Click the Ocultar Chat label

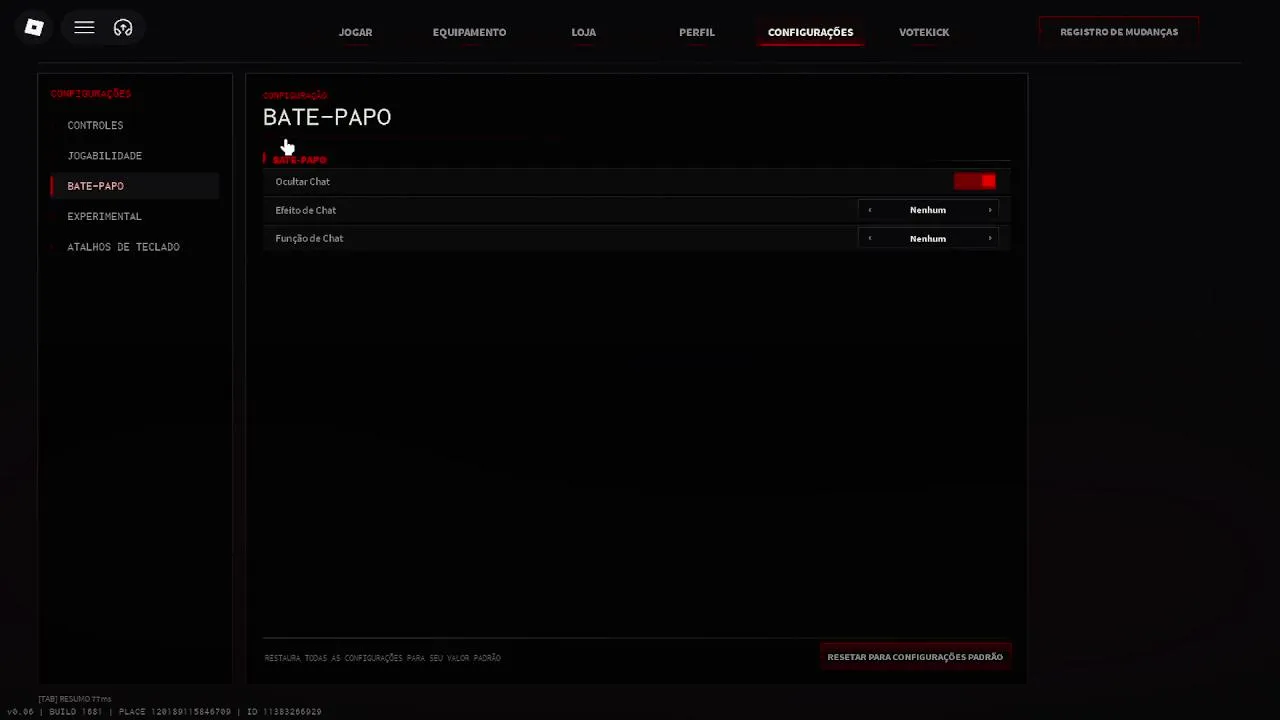[x=302, y=181]
